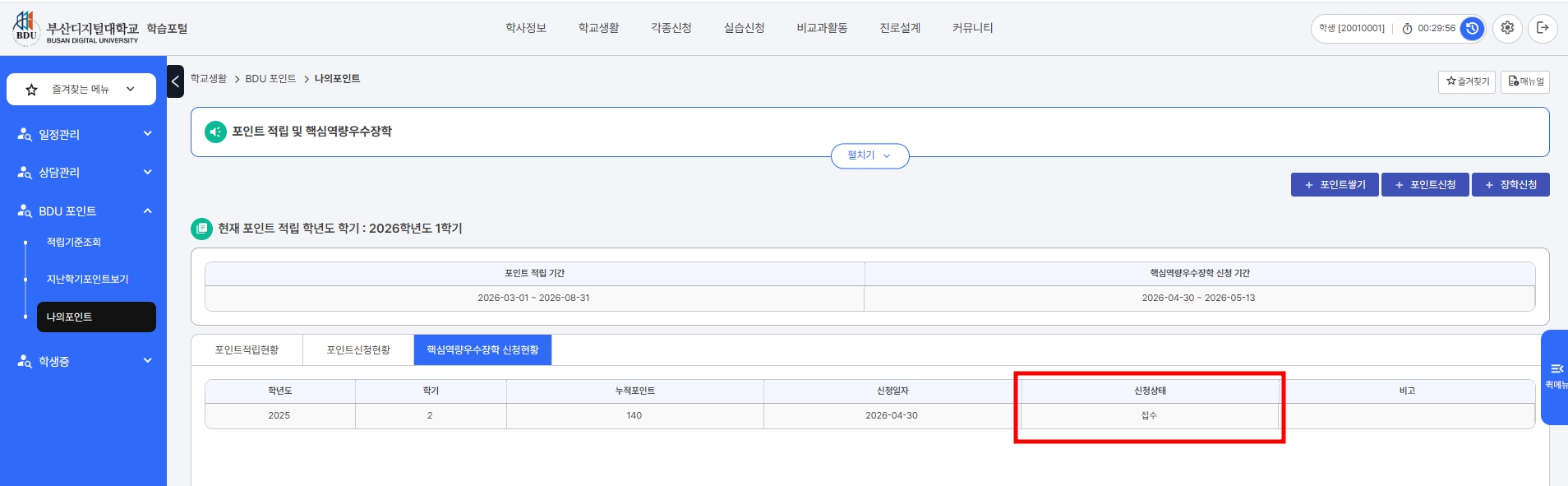
Task: Switch to 포인트적립현황 tab
Action: coord(247,350)
